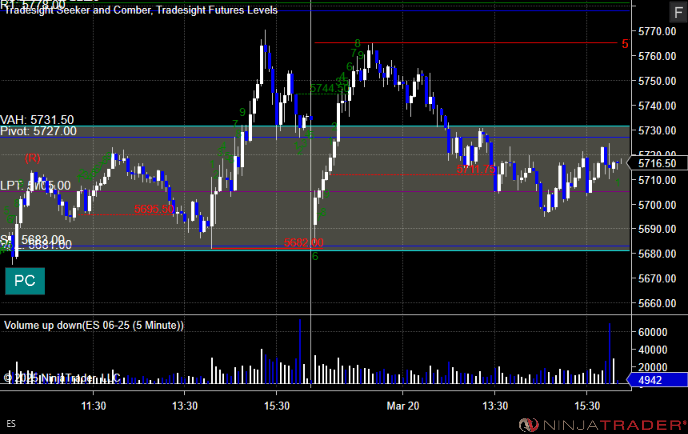688x434 pixels.
Task: Click the current price marker 5716.50
Action: (x=657, y=163)
